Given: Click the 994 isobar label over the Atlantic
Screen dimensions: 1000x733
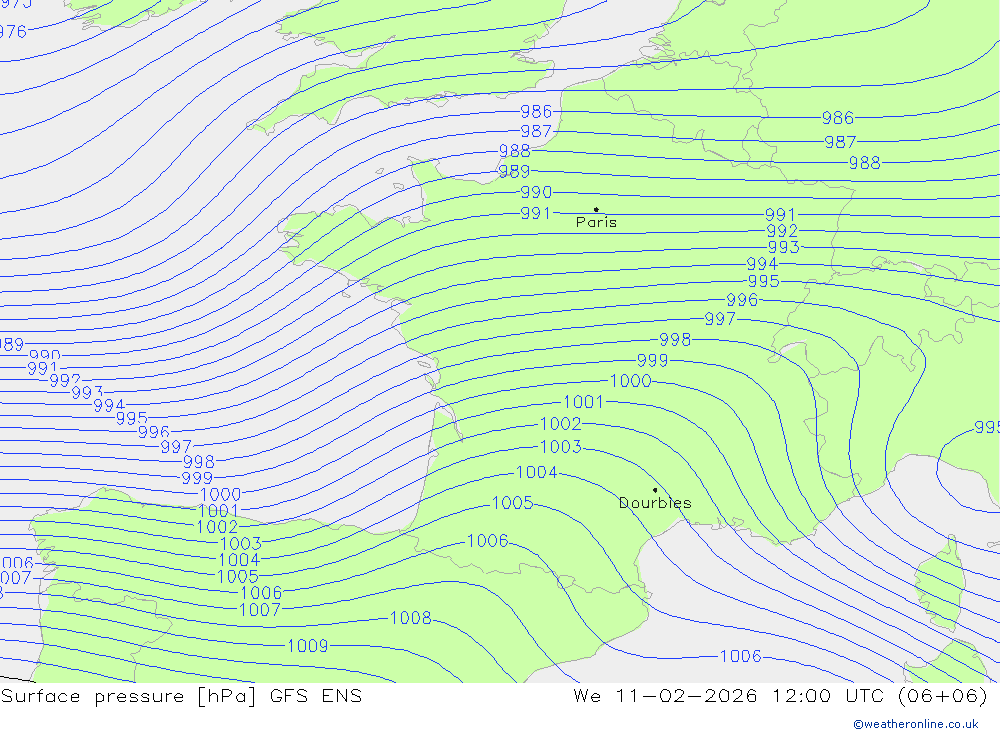Looking at the screenshot, I should (x=109, y=406).
